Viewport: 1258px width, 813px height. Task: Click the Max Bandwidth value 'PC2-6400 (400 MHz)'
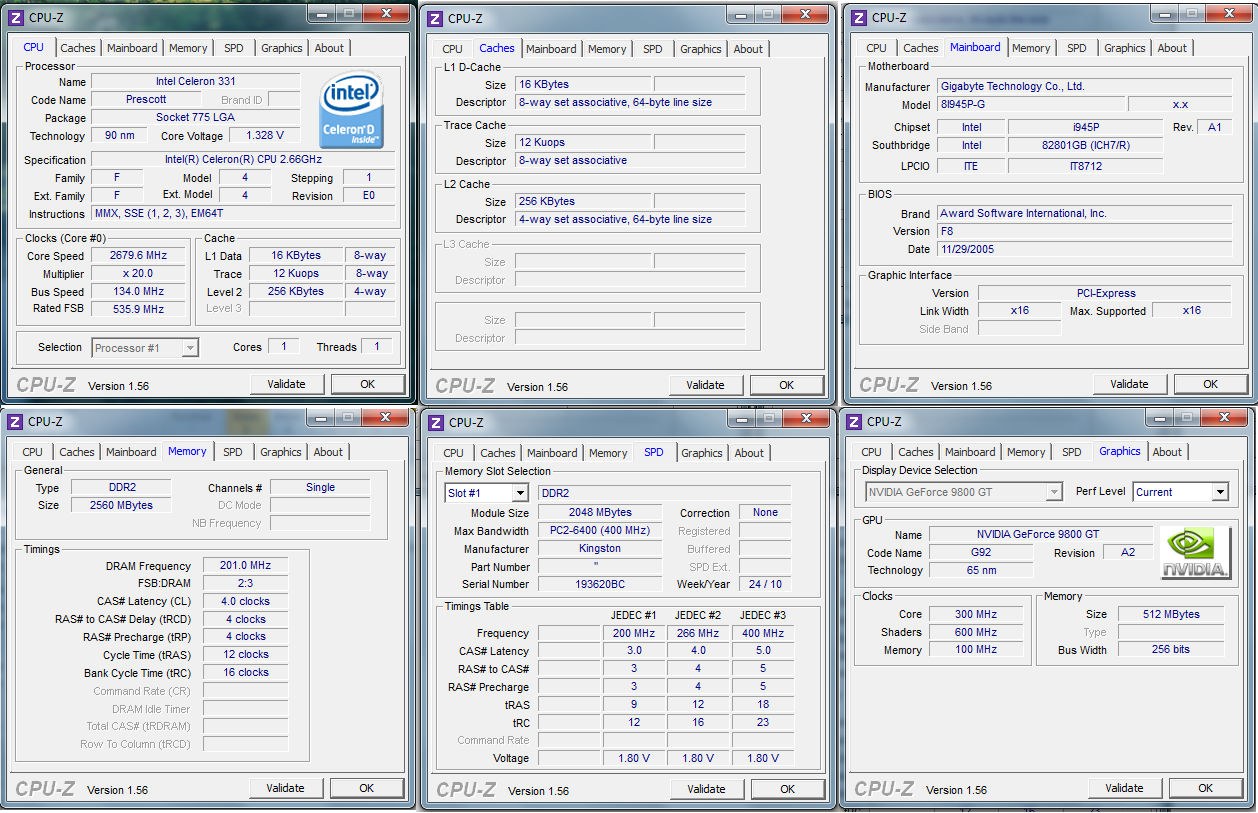click(x=600, y=531)
